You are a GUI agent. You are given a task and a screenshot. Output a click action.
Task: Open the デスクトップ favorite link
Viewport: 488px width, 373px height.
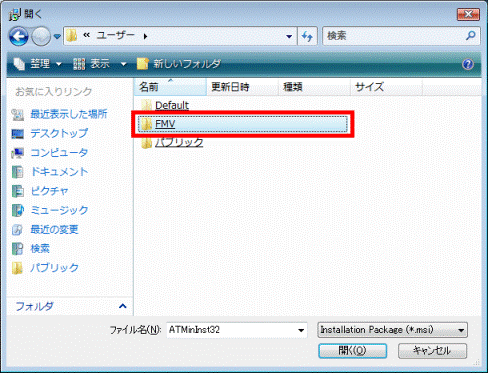(59, 133)
